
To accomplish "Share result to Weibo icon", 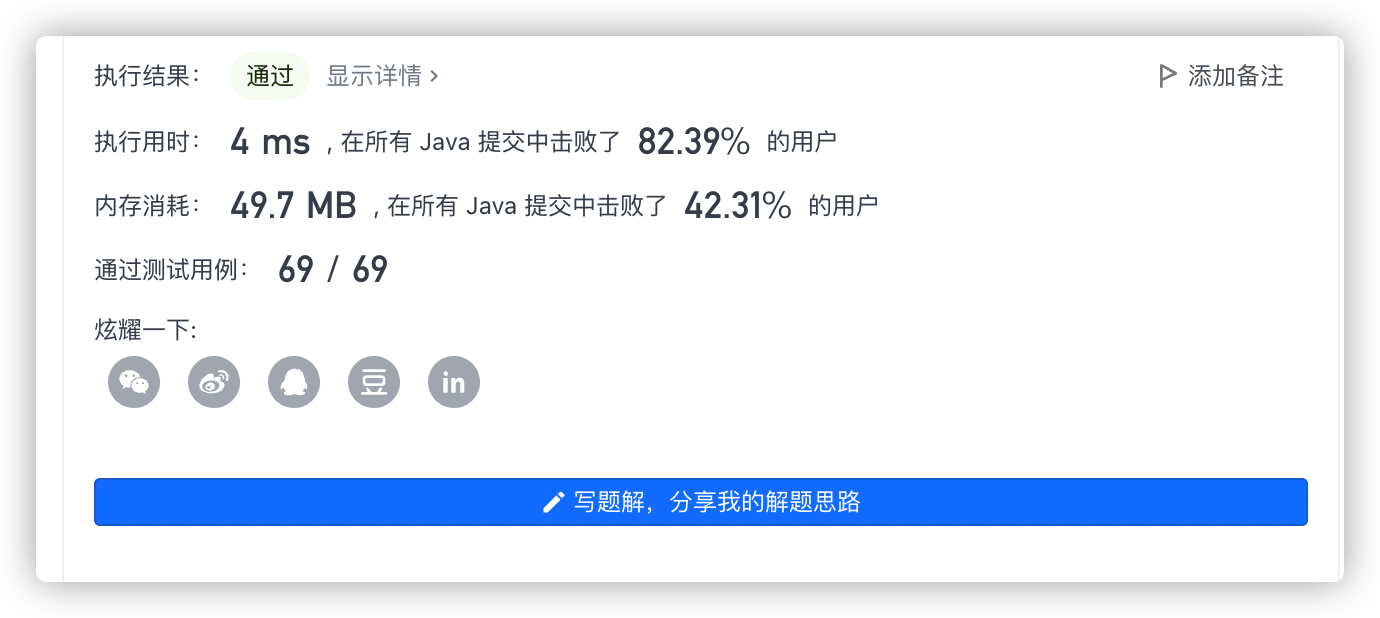I will click(214, 382).
